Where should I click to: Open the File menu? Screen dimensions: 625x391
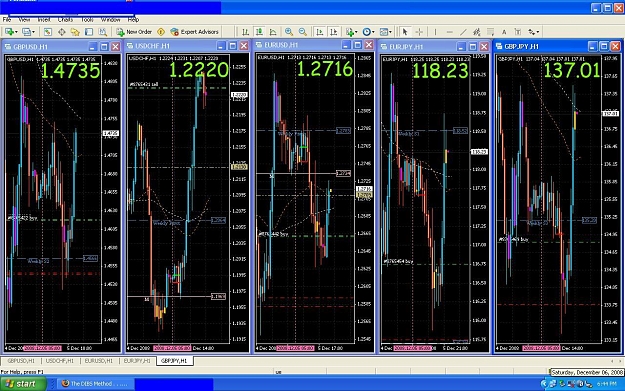tap(7, 20)
